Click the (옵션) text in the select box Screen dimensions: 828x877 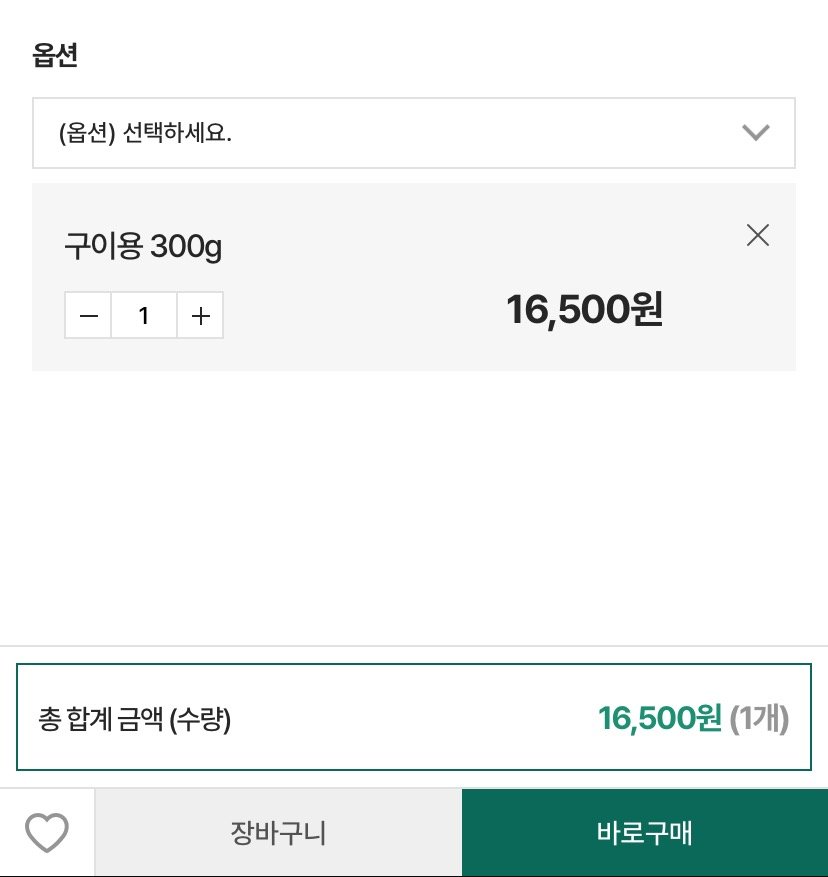(x=87, y=133)
